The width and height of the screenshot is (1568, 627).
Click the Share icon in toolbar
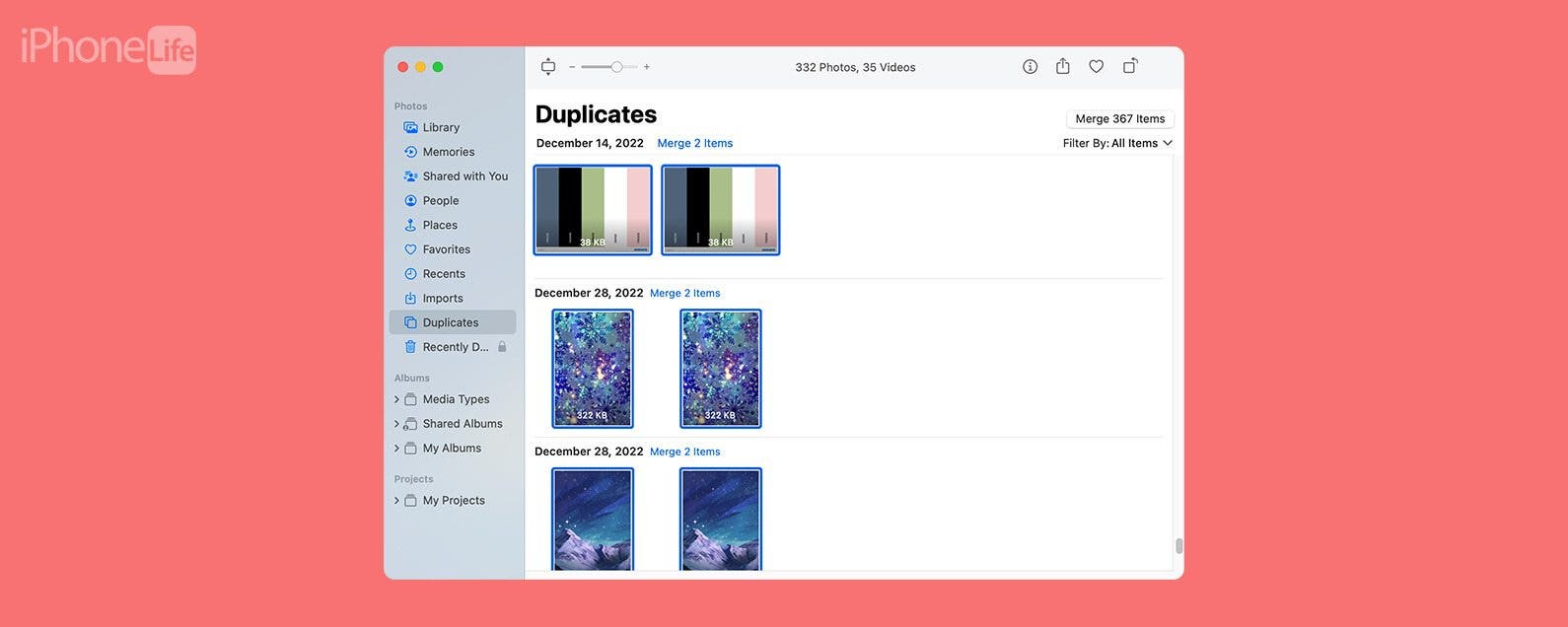(x=1062, y=66)
